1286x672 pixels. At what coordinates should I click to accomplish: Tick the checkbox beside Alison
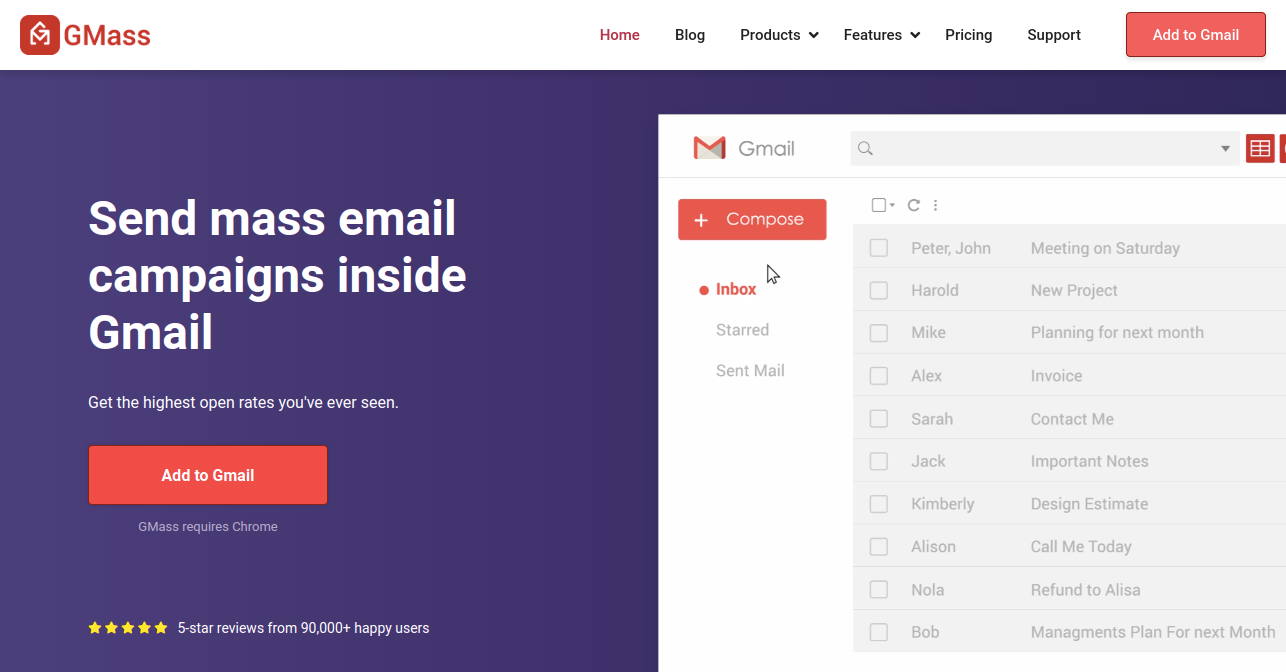[879, 547]
